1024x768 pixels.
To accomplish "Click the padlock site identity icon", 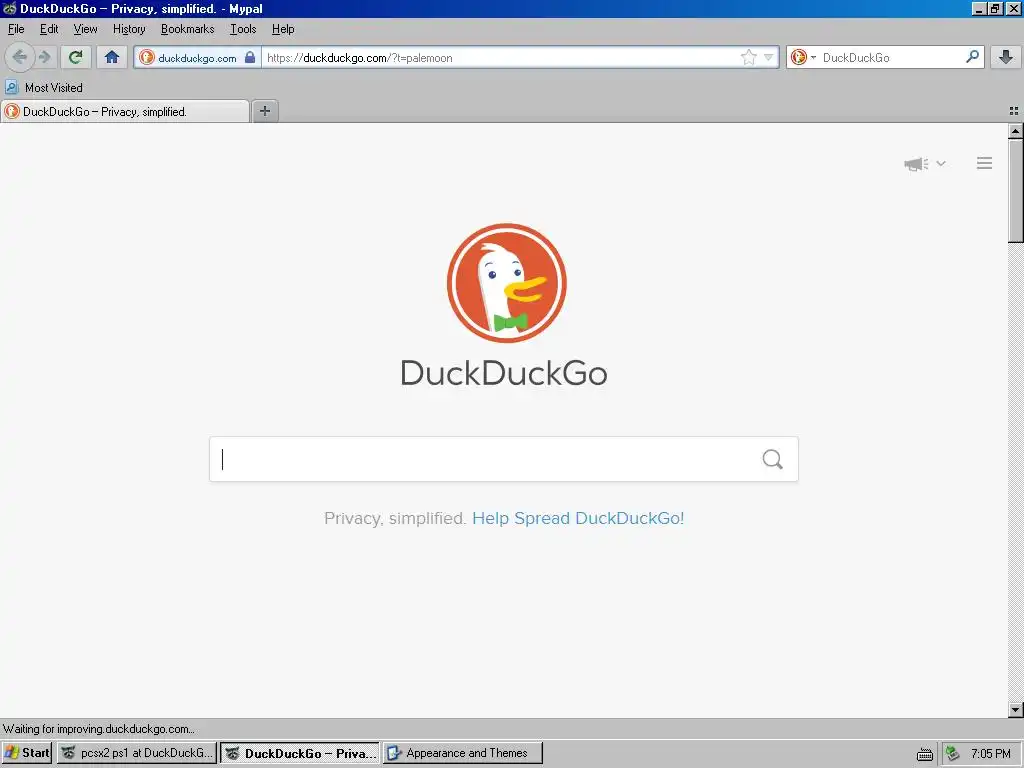I will point(250,57).
